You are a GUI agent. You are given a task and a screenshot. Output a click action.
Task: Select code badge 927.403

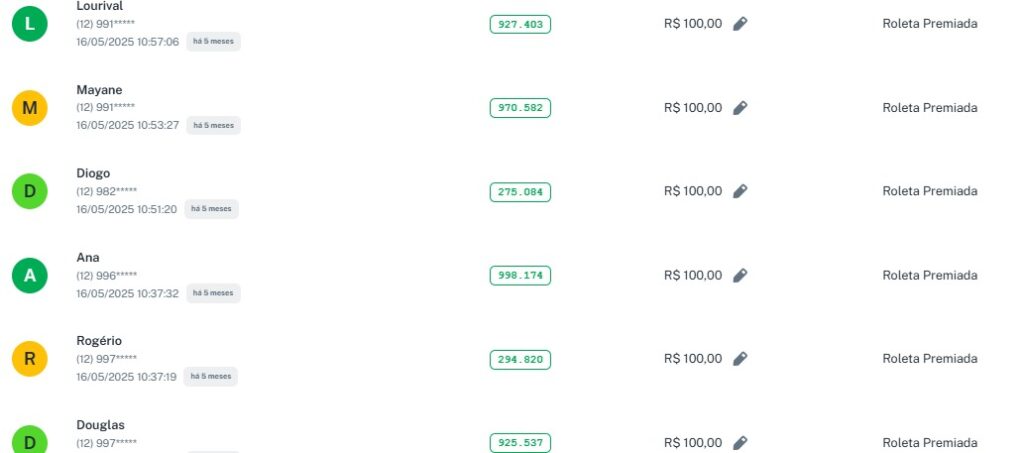click(x=520, y=24)
